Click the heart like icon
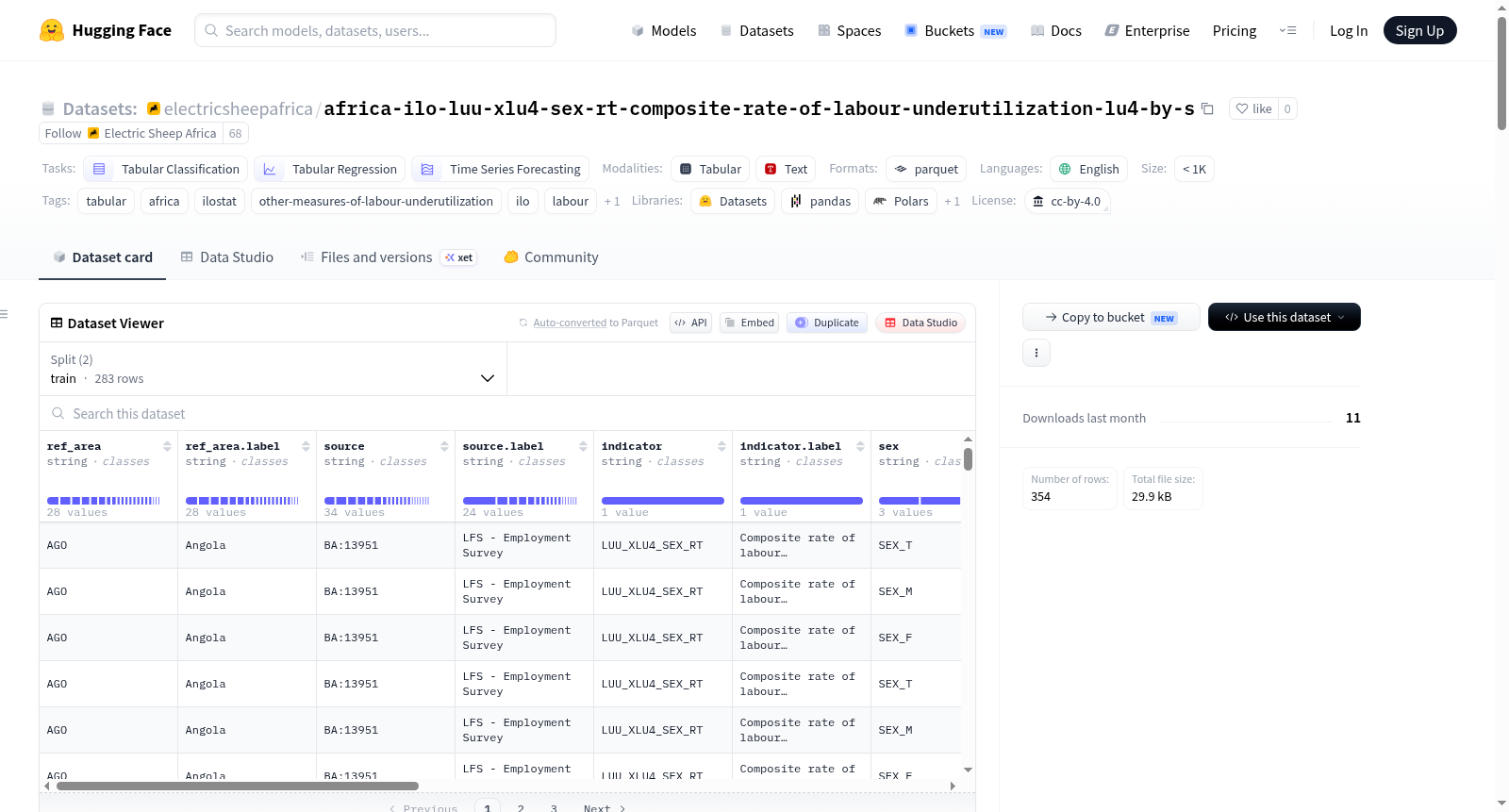The image size is (1509, 812). pos(1242,108)
